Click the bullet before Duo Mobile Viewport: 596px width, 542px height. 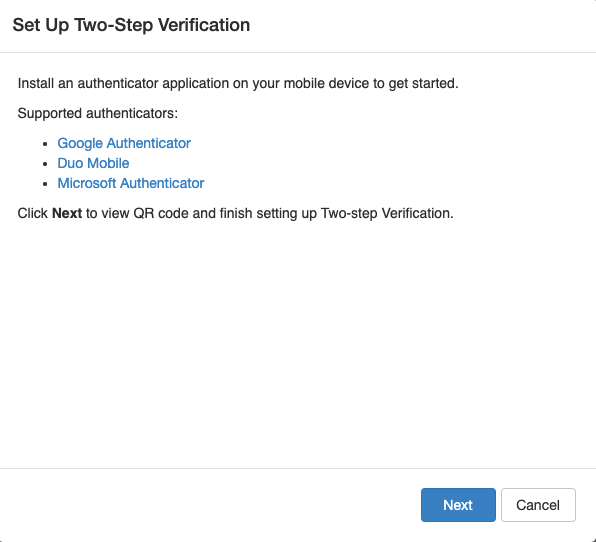click(x=45, y=164)
